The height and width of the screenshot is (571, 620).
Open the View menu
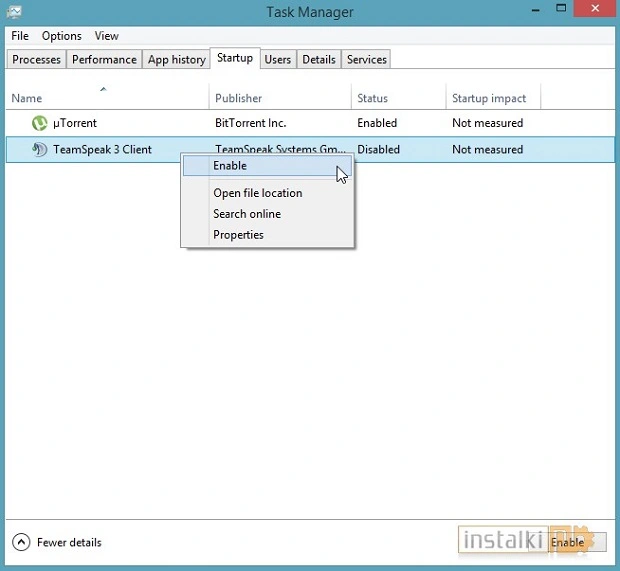pyautogui.click(x=106, y=36)
